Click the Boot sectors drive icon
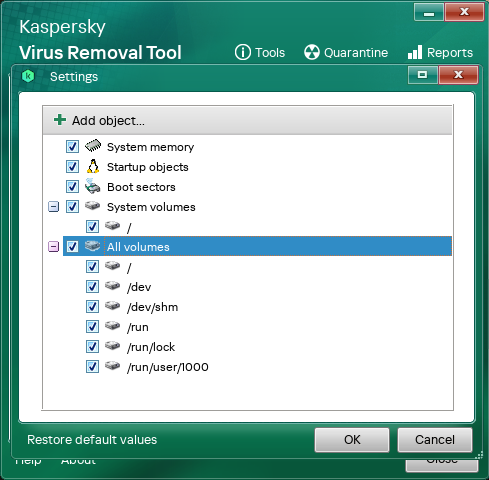The height and width of the screenshot is (480, 489). pos(93,186)
